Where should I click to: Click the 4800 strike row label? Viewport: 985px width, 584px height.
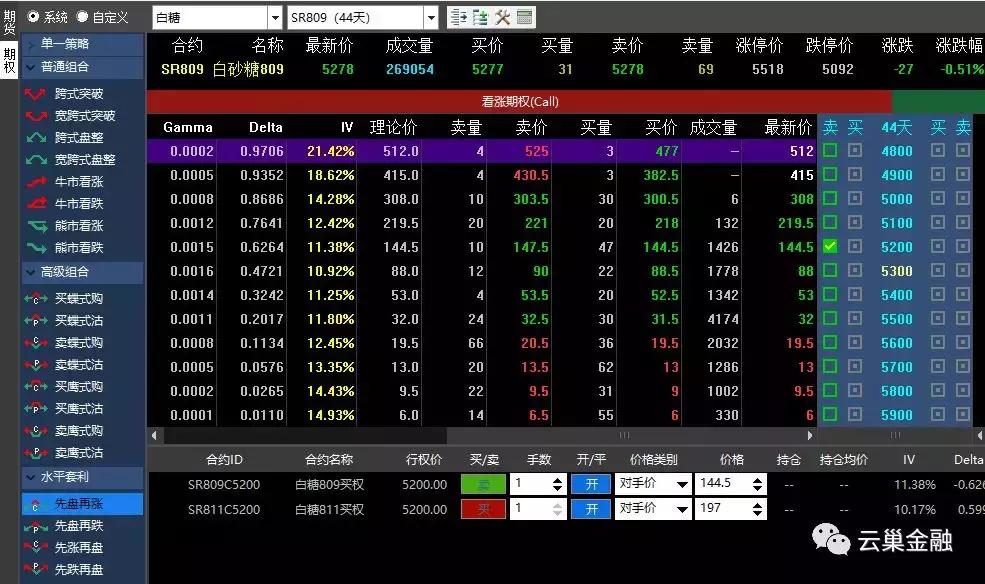(896, 151)
